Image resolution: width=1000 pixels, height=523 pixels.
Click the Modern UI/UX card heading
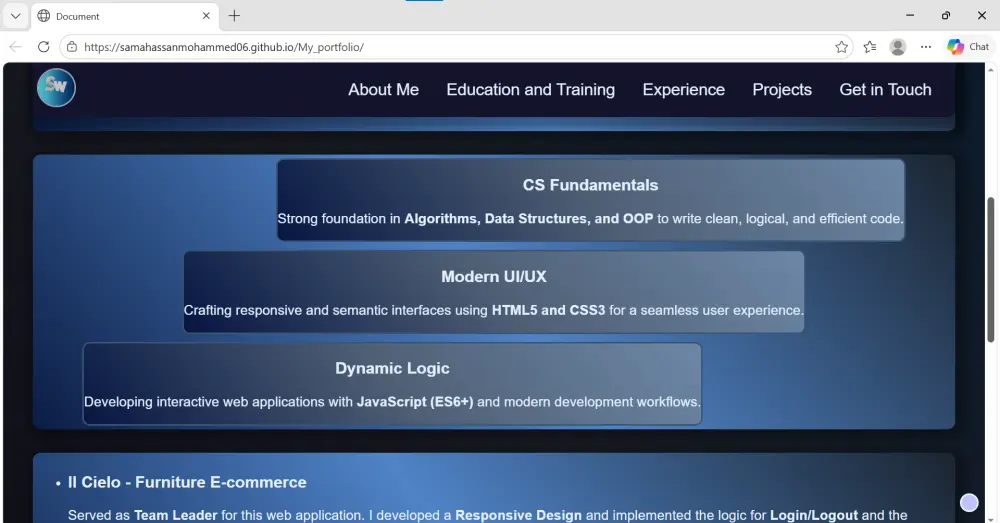494,277
